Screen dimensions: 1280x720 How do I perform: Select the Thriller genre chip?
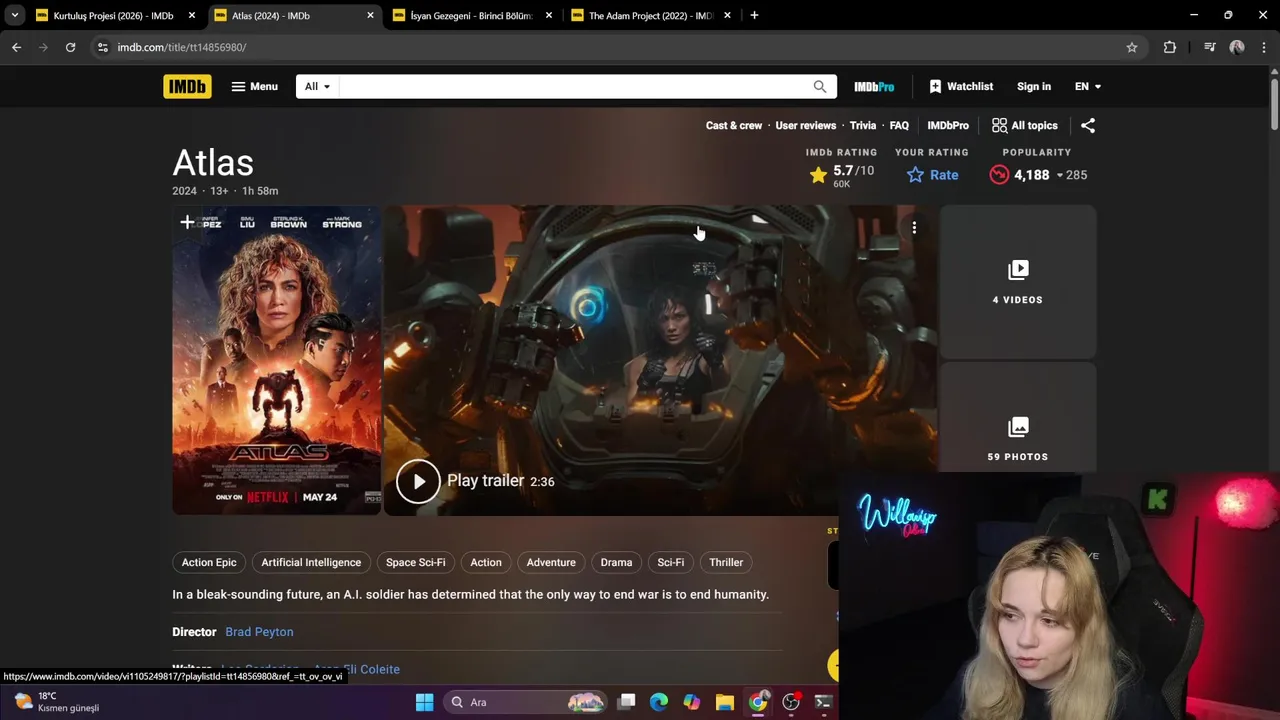[726, 562]
